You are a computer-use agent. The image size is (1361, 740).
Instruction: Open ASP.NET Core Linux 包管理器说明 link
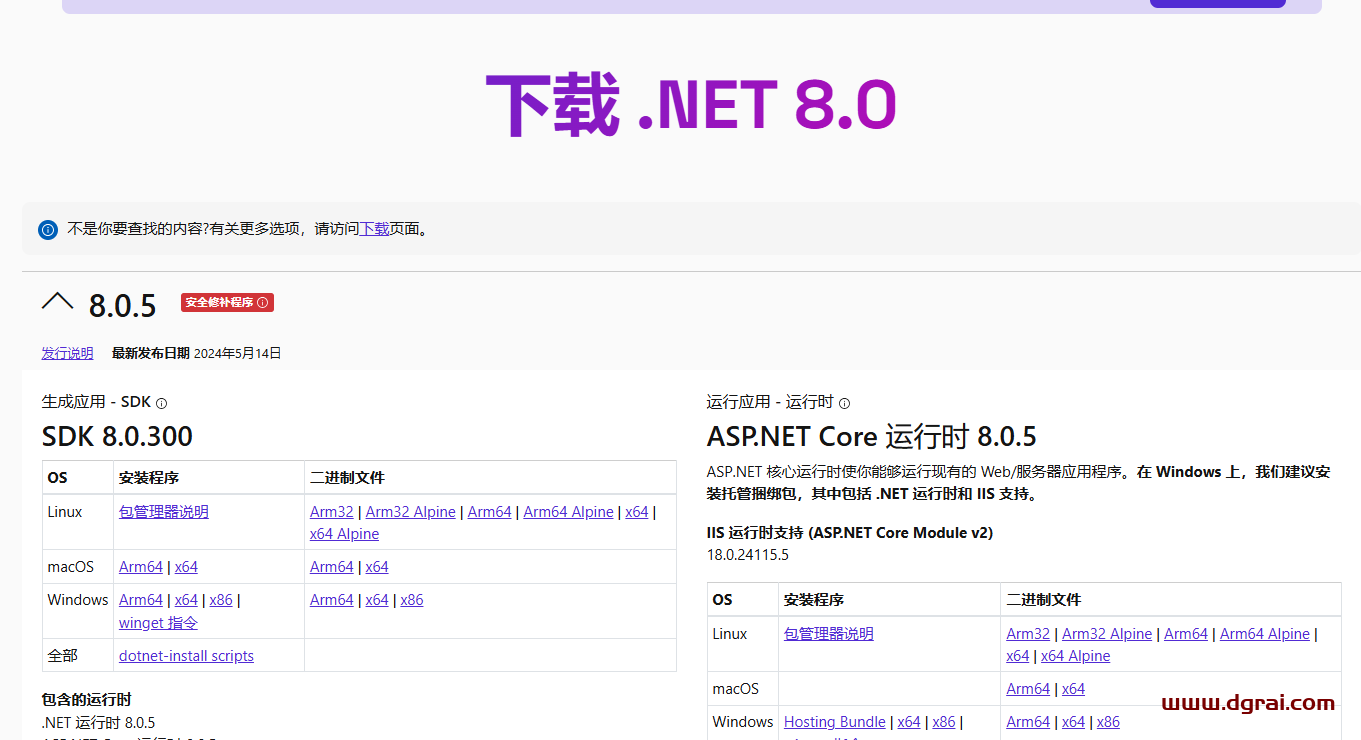(829, 634)
